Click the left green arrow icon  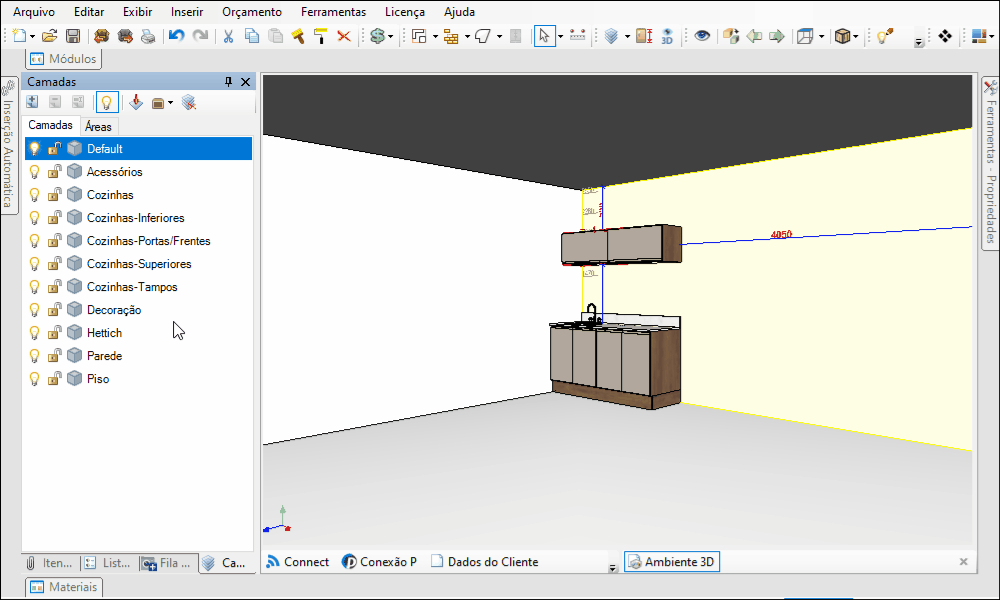click(754, 36)
